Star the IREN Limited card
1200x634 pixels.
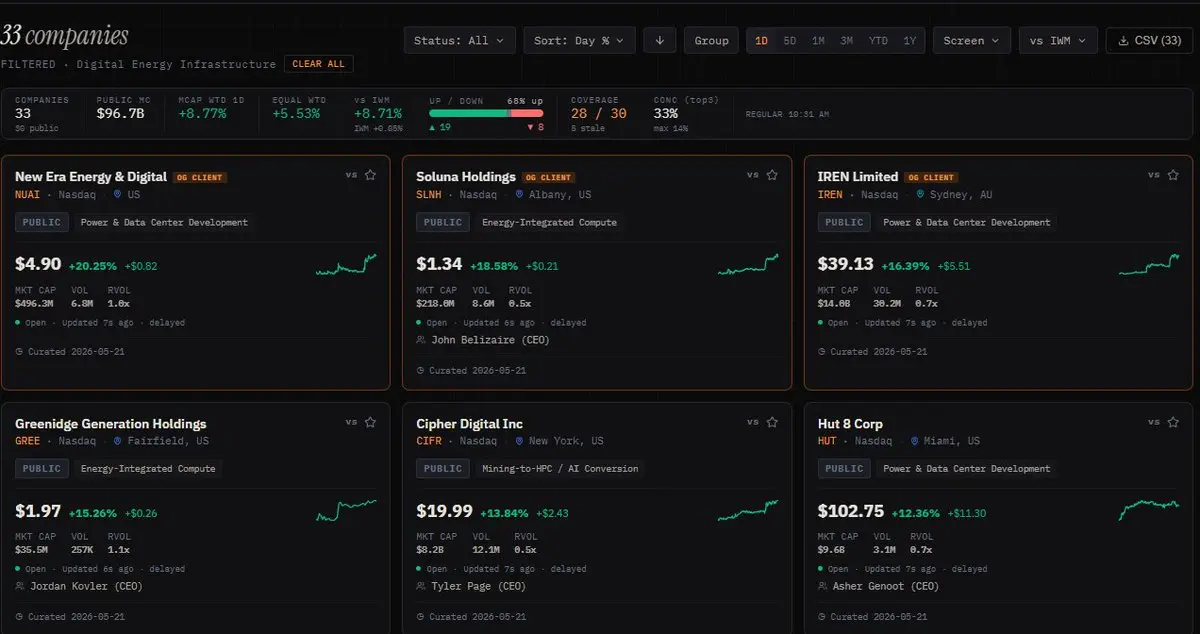point(1173,175)
